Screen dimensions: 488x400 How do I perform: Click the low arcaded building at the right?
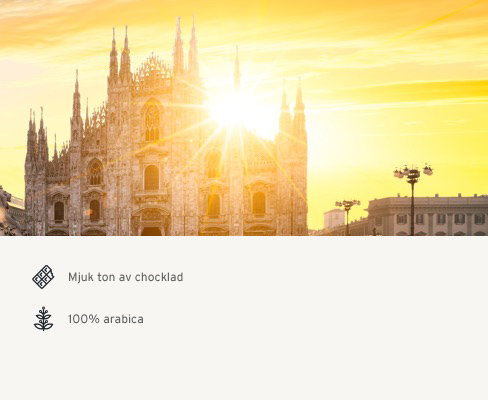[428, 216]
